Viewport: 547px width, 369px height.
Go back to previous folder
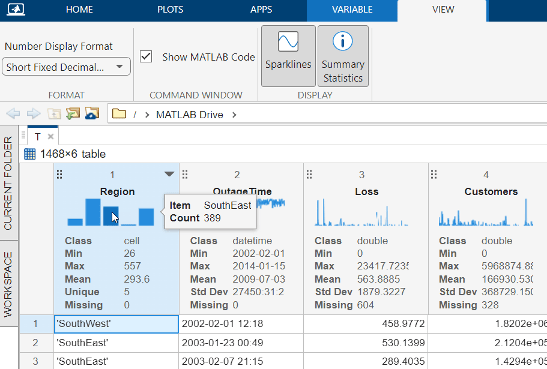coord(13,114)
